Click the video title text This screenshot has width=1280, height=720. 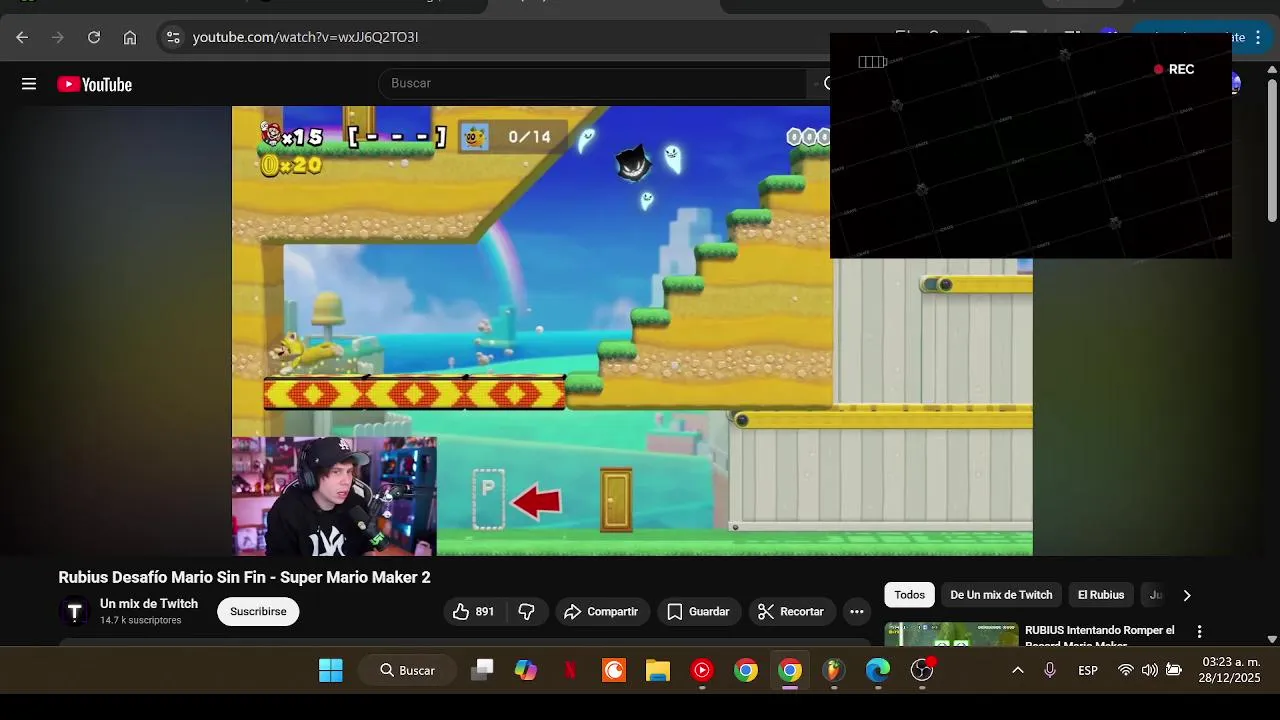pos(244,577)
